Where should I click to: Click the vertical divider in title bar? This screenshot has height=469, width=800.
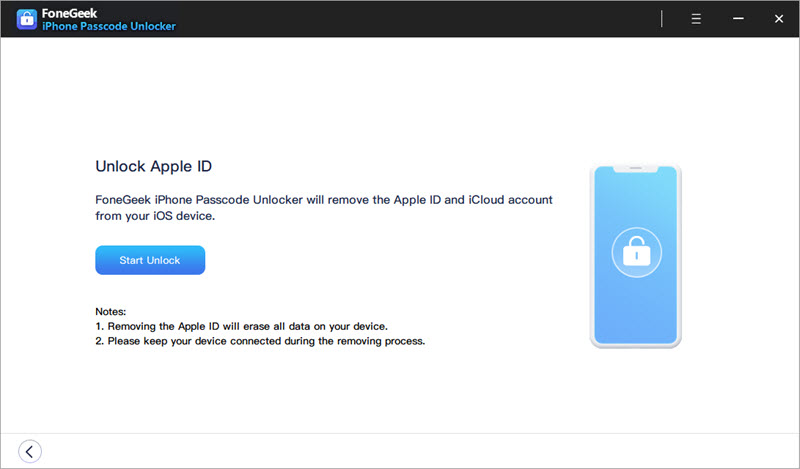coord(662,19)
